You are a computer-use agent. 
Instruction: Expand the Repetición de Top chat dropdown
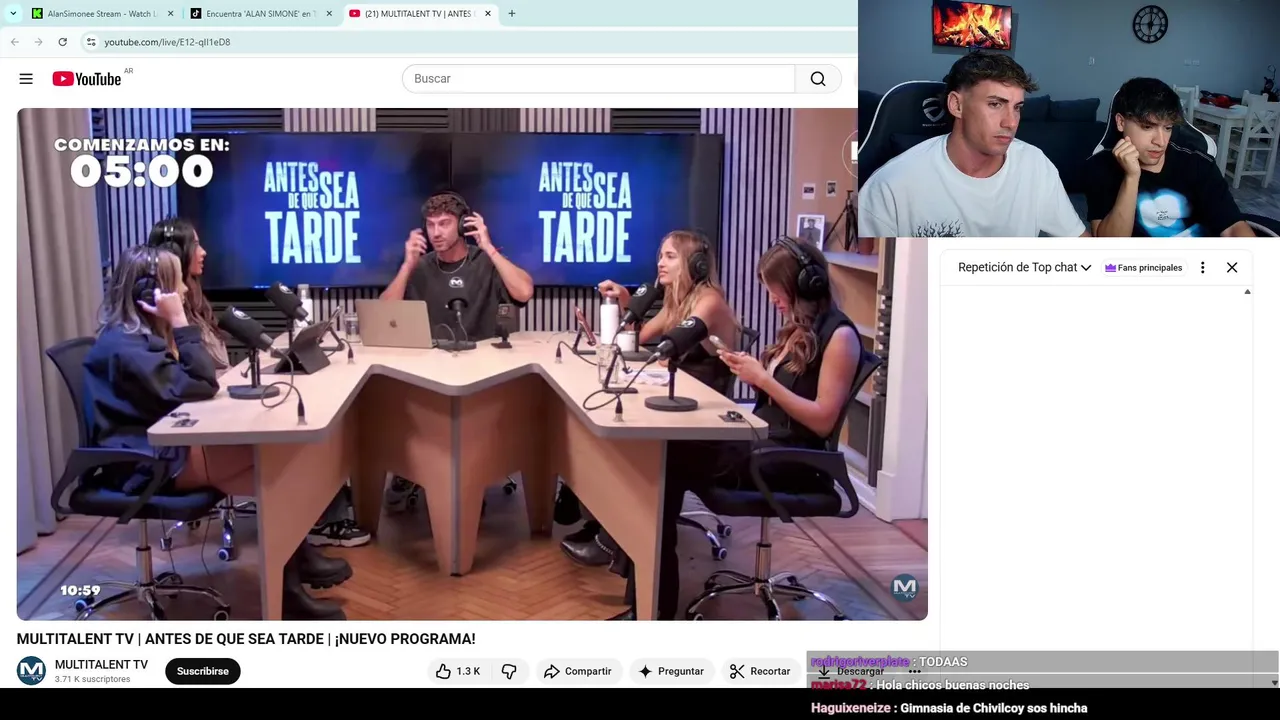pyautogui.click(x=1024, y=267)
